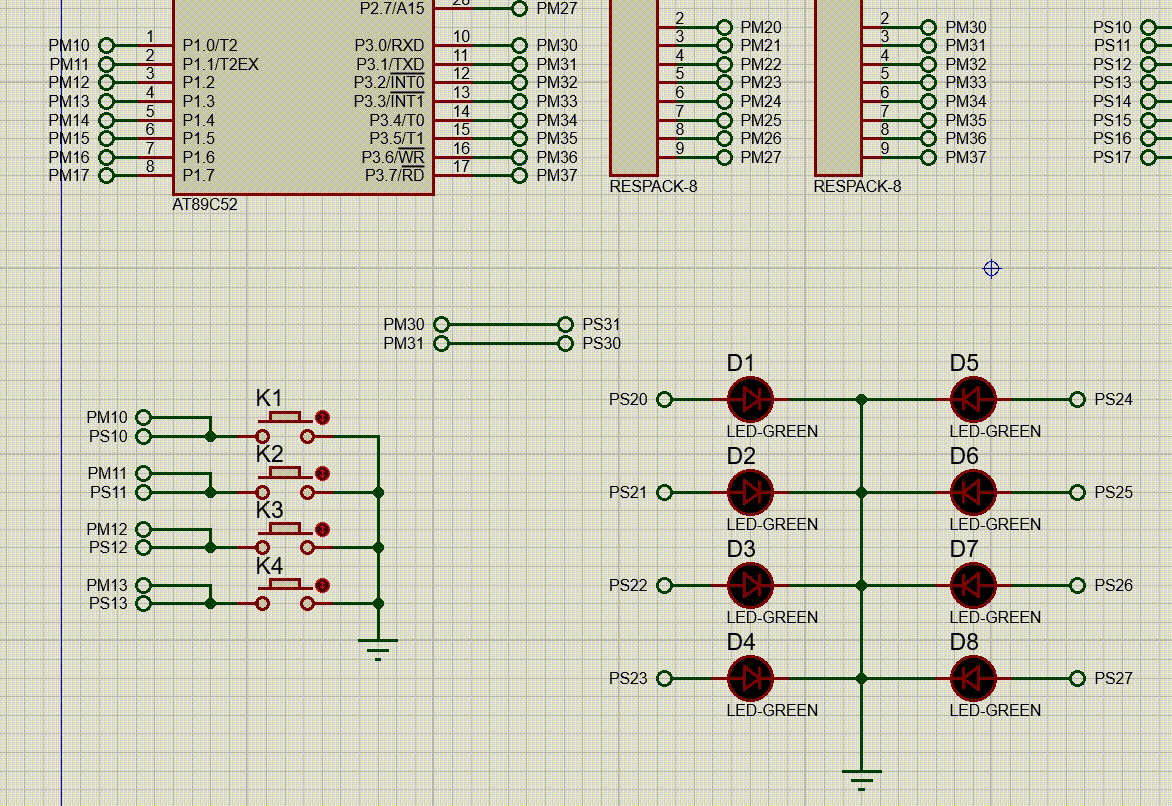Click the PS23 terminal circle at D4
The height and width of the screenshot is (806, 1172).
coord(664,678)
